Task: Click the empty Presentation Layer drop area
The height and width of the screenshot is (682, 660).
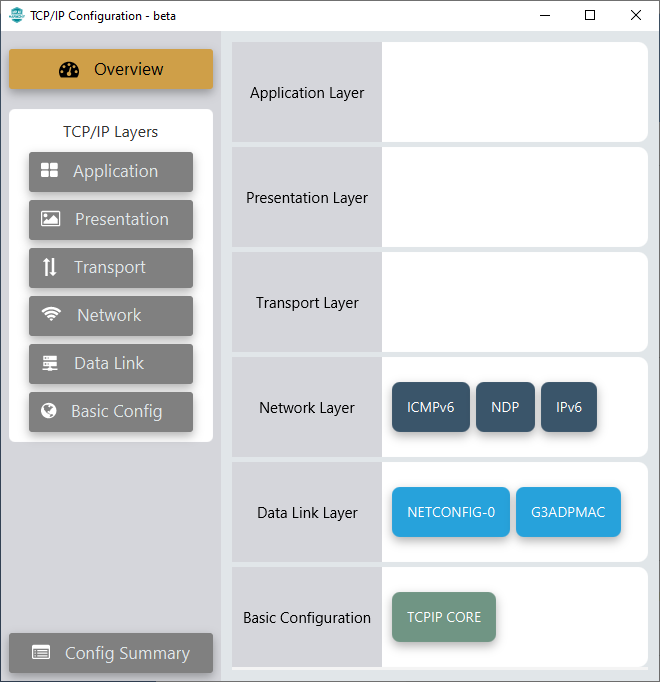Action: (x=514, y=198)
